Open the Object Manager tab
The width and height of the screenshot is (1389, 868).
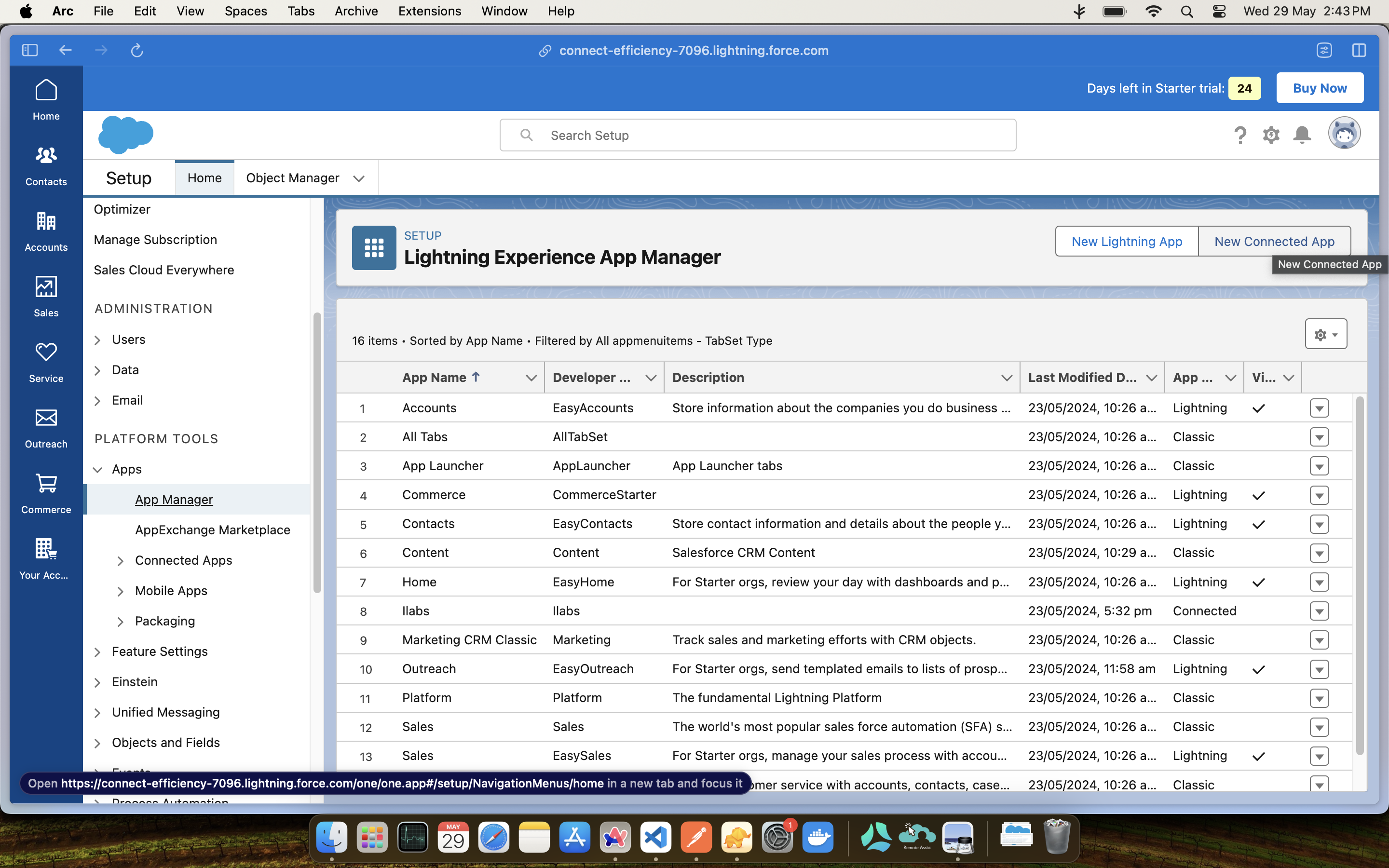click(292, 178)
